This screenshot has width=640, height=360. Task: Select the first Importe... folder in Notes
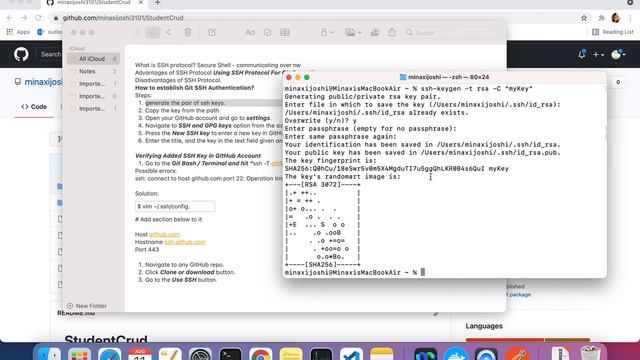click(93, 84)
